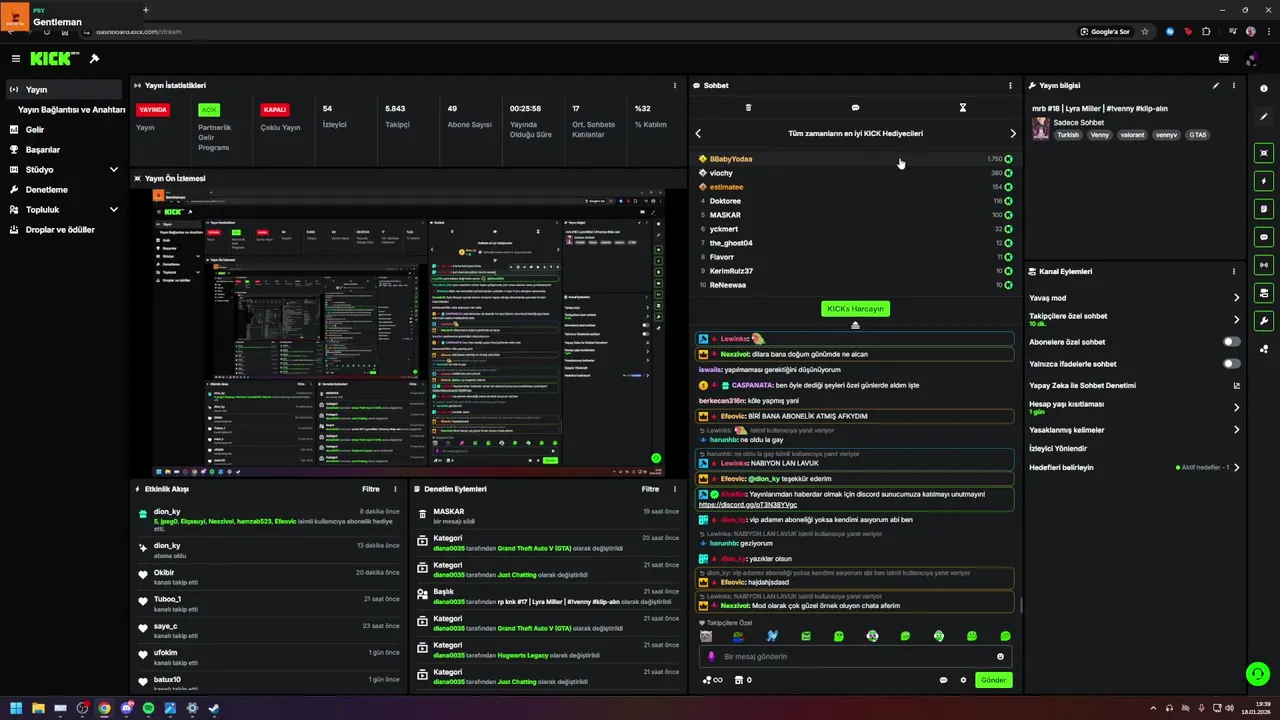Click Yapay Zeka ile Sohbet Denetimi external icon

coord(1236,385)
